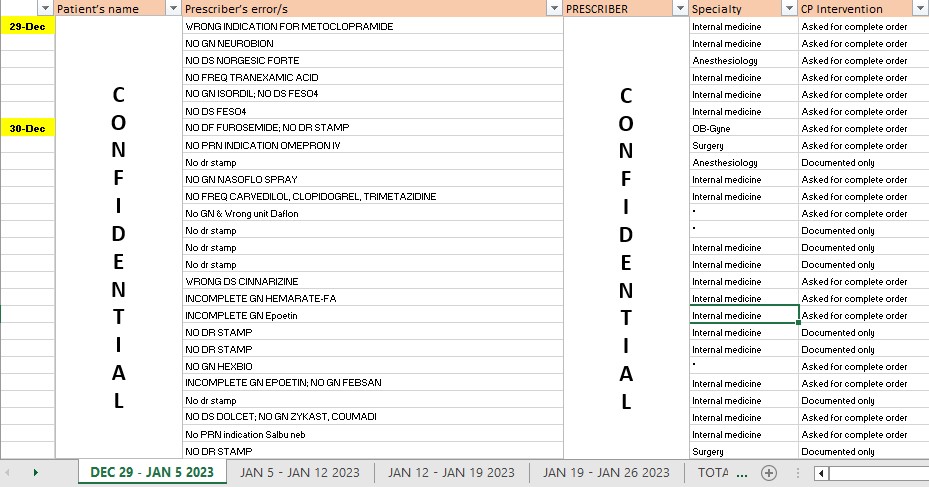This screenshot has width=929, height=487.
Task: Select the yellow 29-Dec date cell
Action: 28,26
